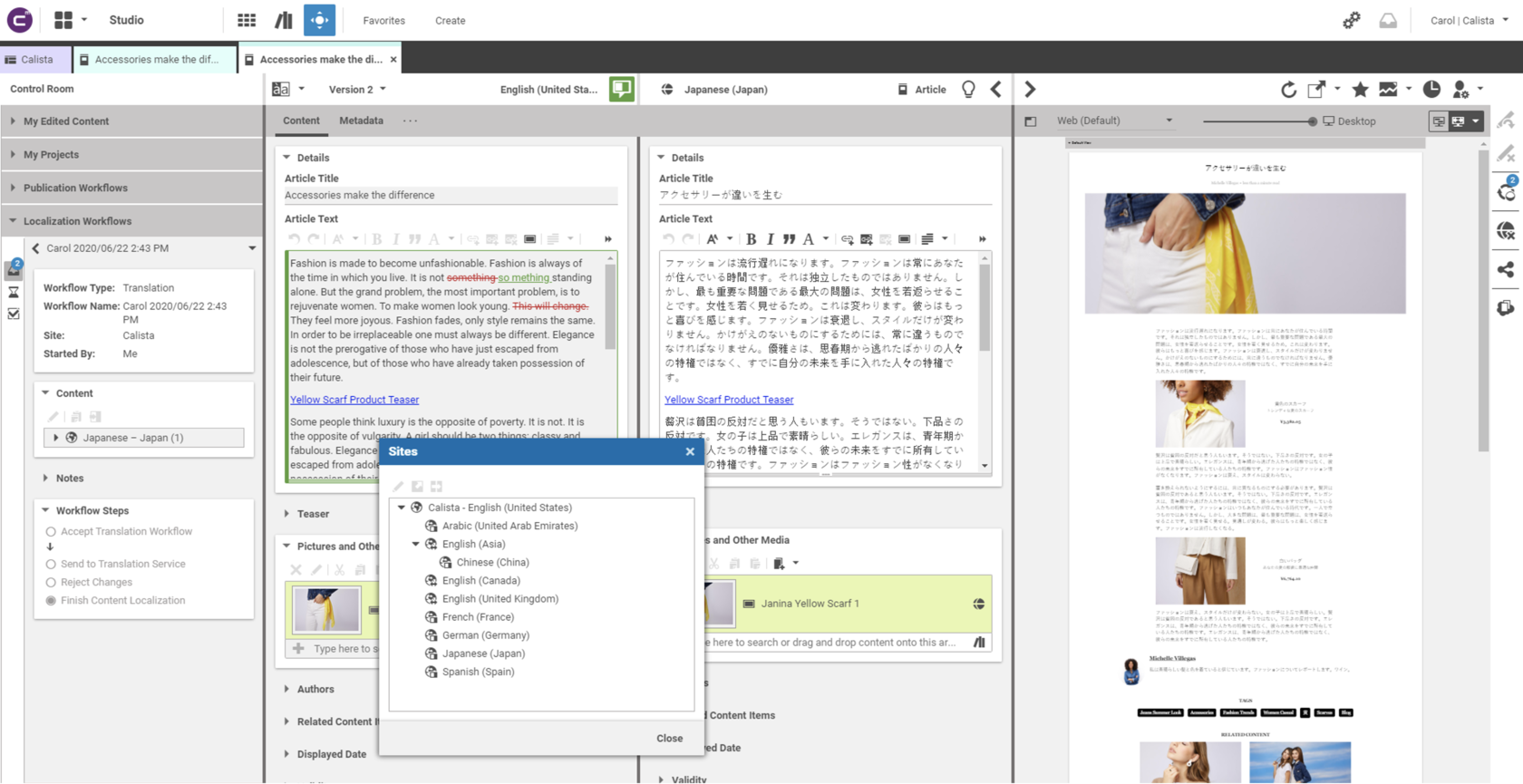Switch to the Metadata tab

pyautogui.click(x=361, y=121)
